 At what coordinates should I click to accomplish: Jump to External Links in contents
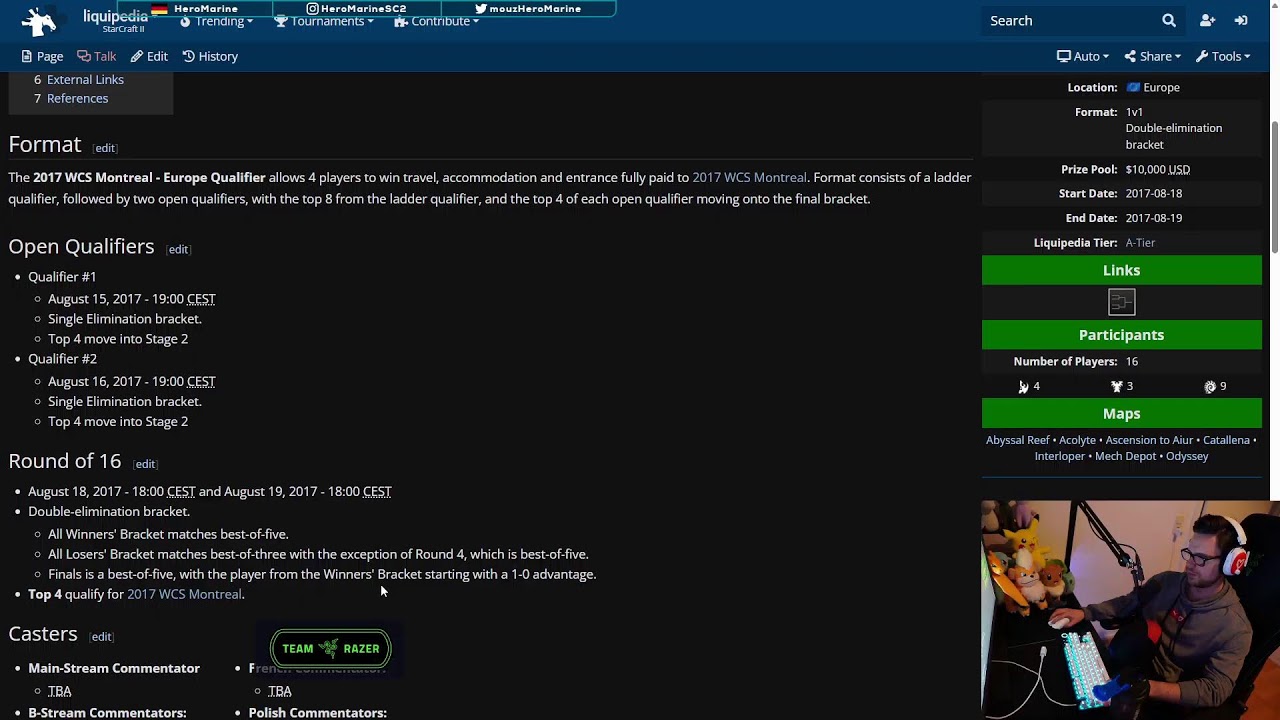85,79
